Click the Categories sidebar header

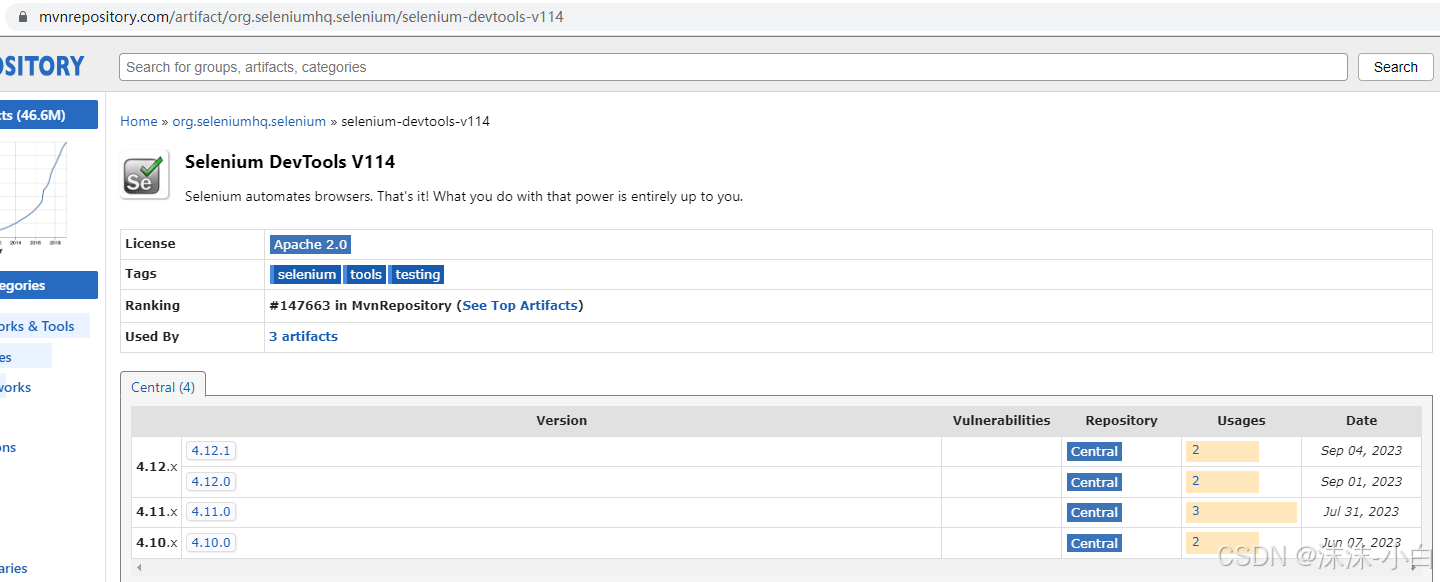coord(49,285)
